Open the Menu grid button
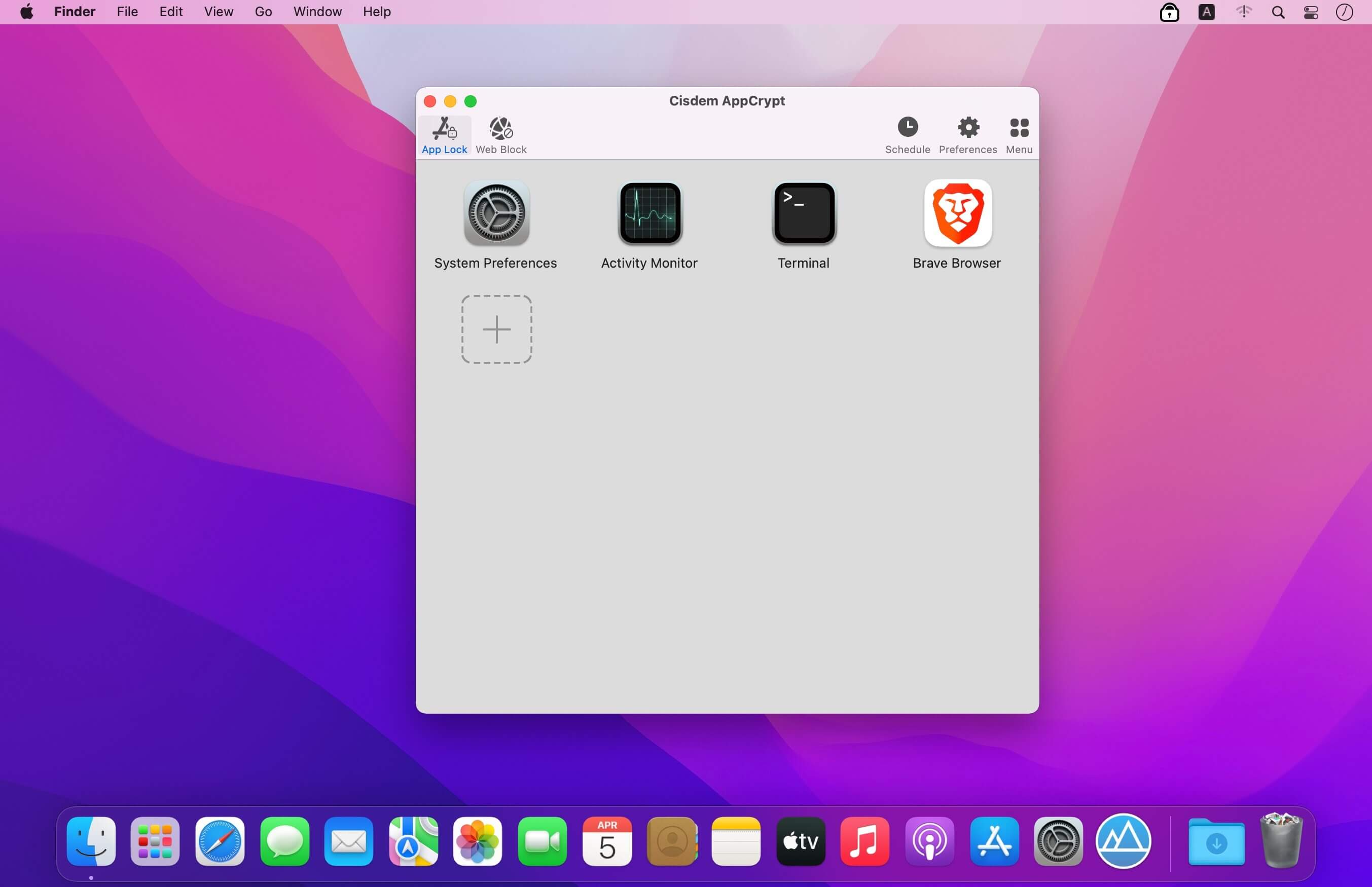This screenshot has height=887, width=1372. tap(1019, 136)
